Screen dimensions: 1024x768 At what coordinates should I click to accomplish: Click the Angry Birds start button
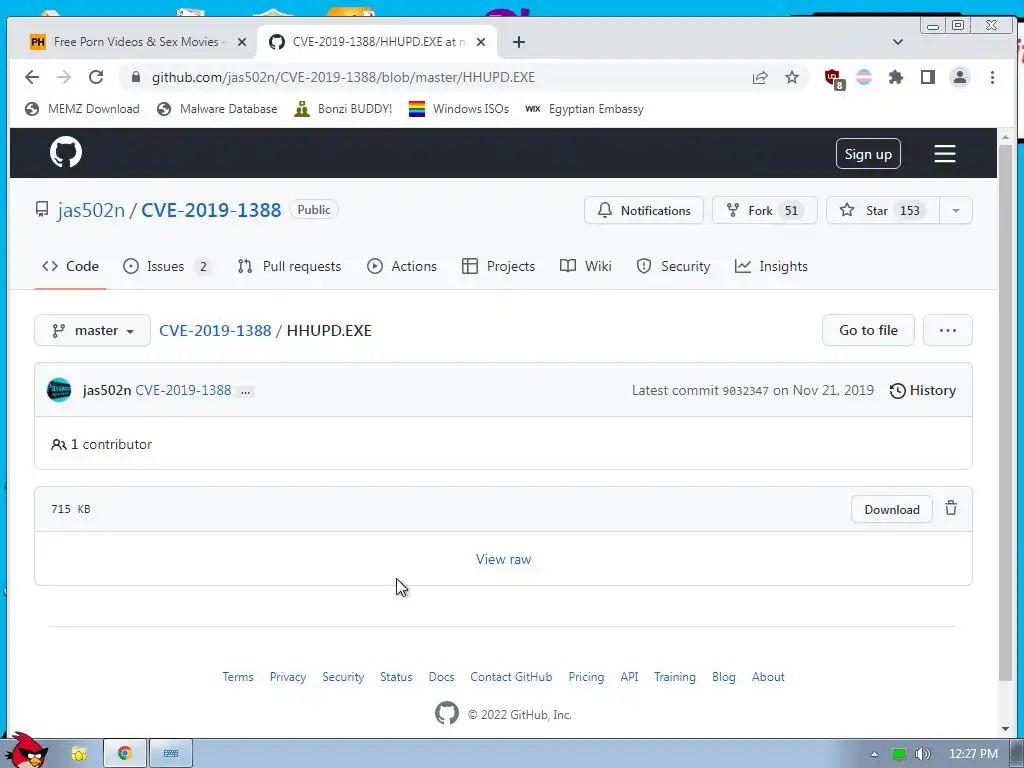pyautogui.click(x=26, y=751)
